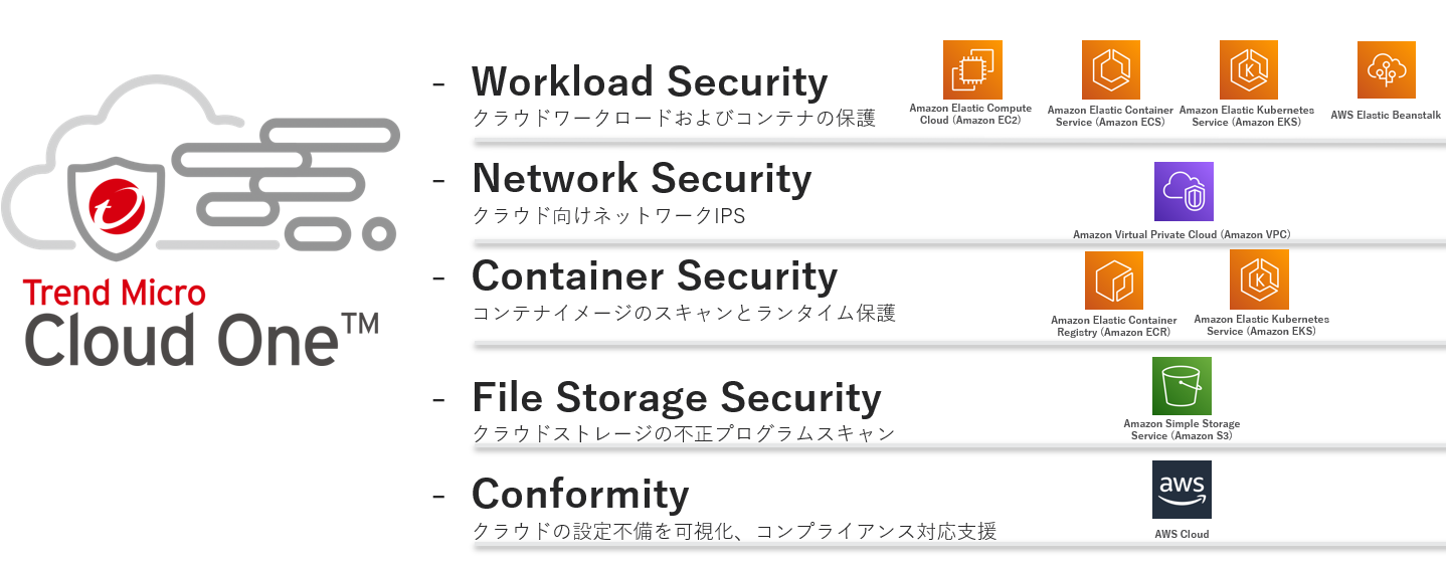Select the Network Security heading
Viewport: 1446px width, 569px height.
pyautogui.click(x=641, y=178)
